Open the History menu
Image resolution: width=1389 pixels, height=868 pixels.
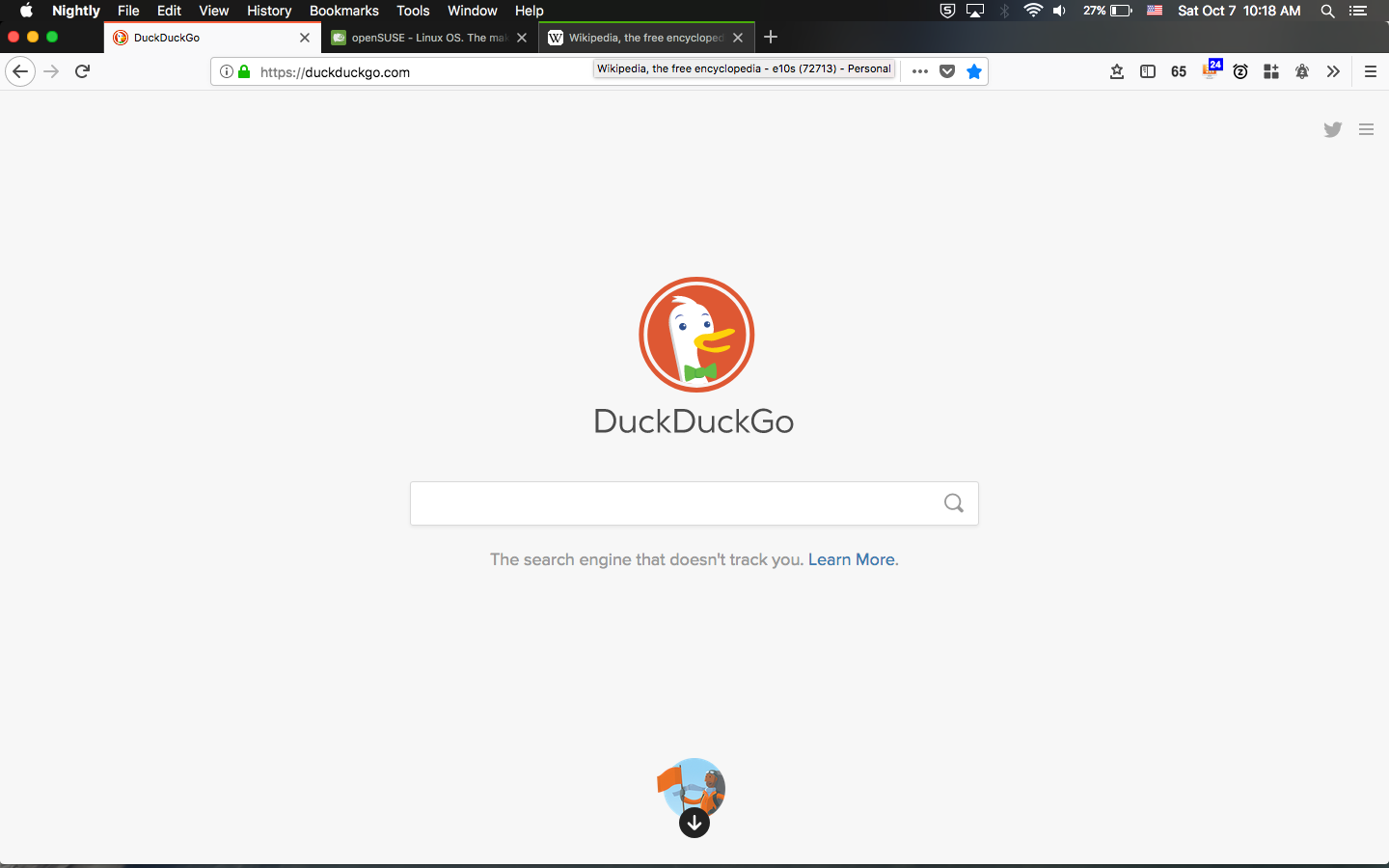point(269,11)
